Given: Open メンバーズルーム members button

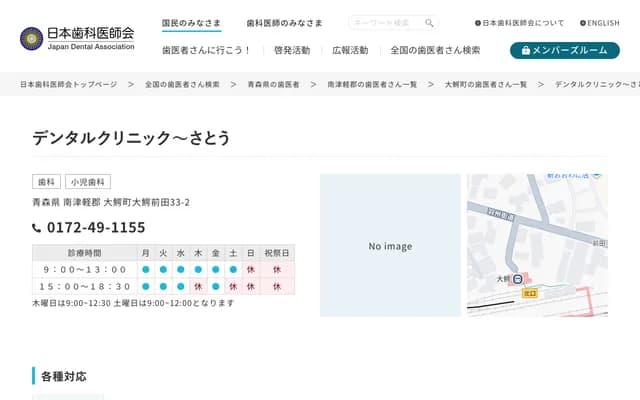Looking at the screenshot, I should (x=564, y=50).
